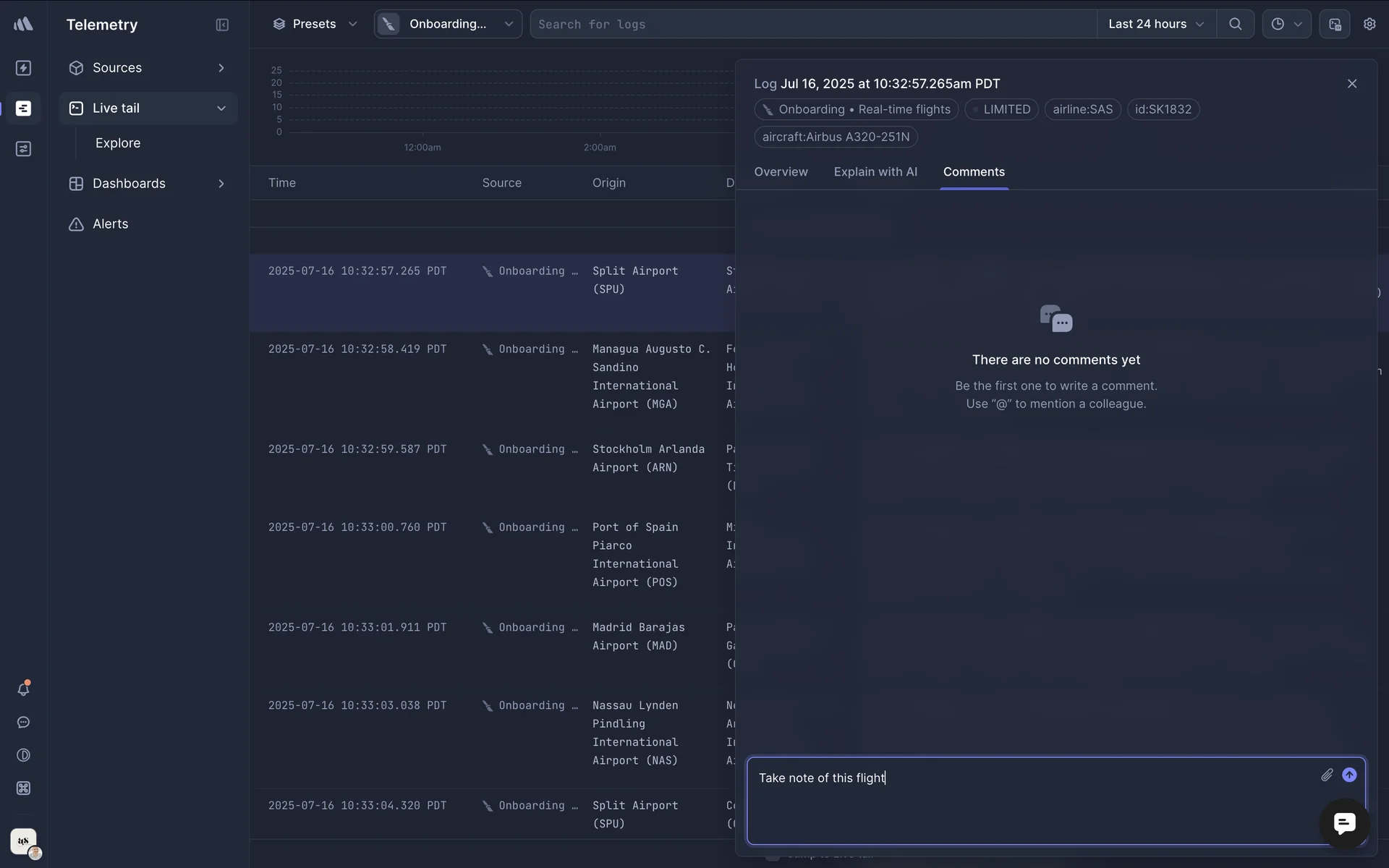Open notifications bell icon
This screenshot has height=868, width=1389.
pos(23,689)
